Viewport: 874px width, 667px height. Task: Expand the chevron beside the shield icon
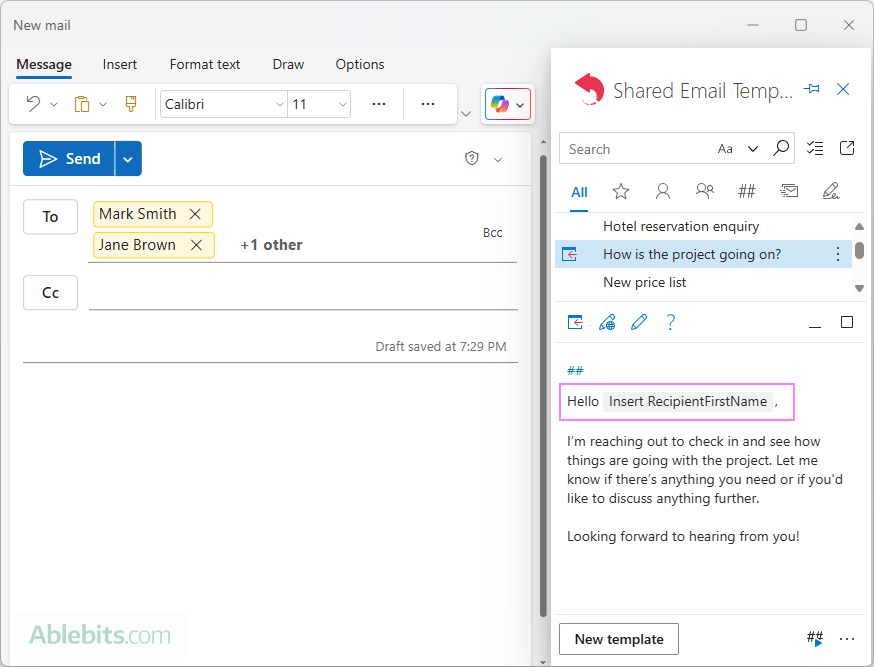498,160
